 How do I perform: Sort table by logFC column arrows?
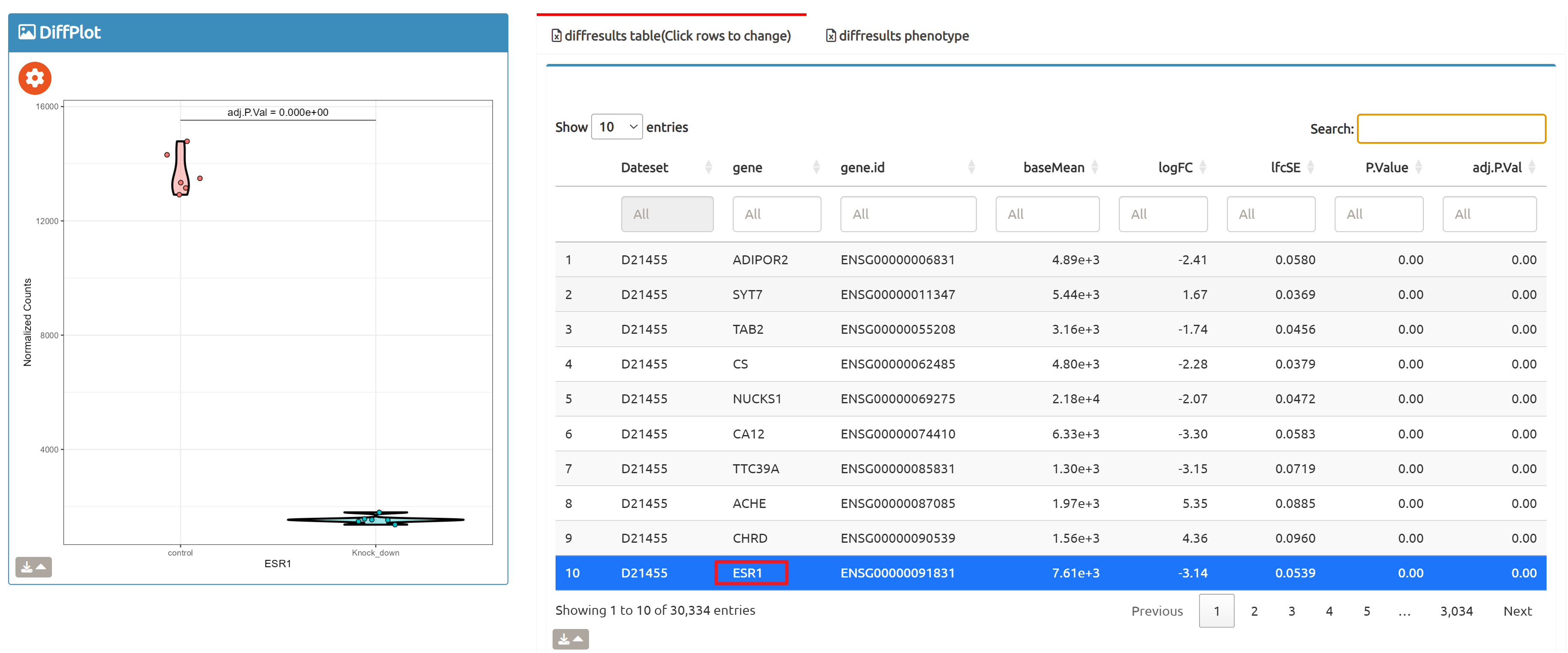pos(1202,167)
